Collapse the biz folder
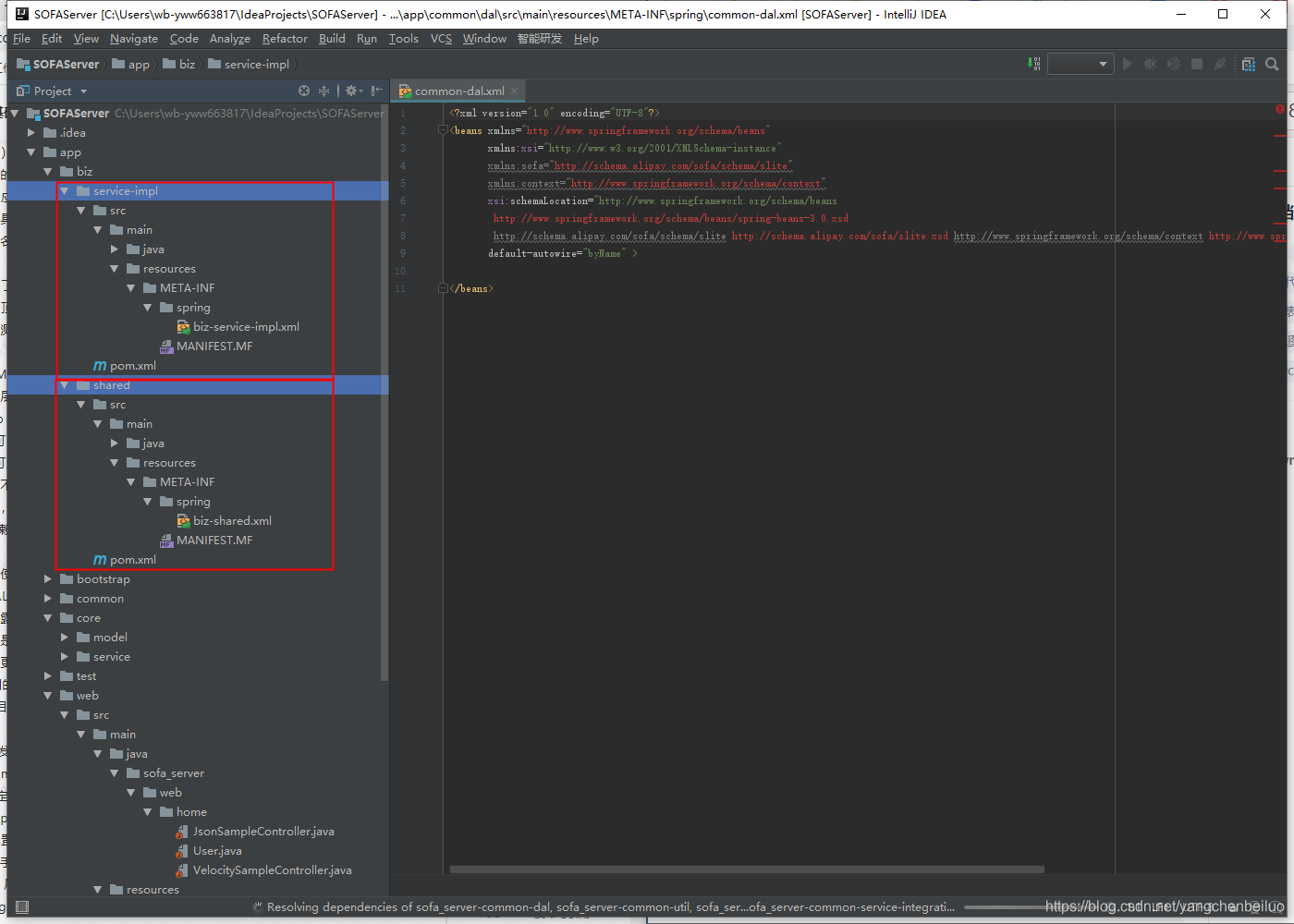Image resolution: width=1294 pixels, height=924 pixels. click(x=48, y=172)
